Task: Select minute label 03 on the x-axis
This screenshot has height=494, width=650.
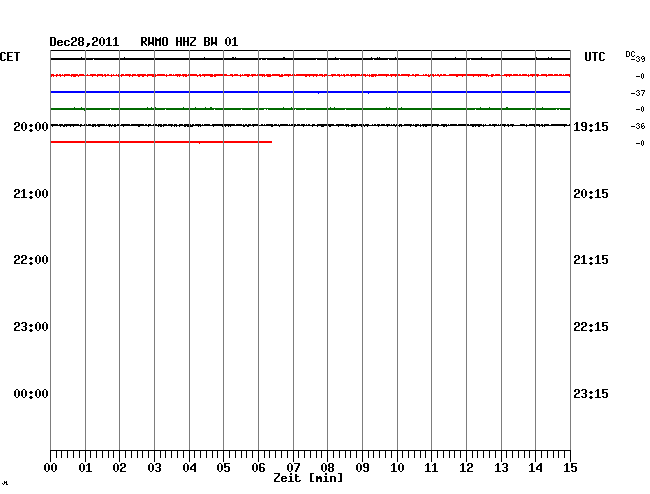Action: [x=154, y=468]
